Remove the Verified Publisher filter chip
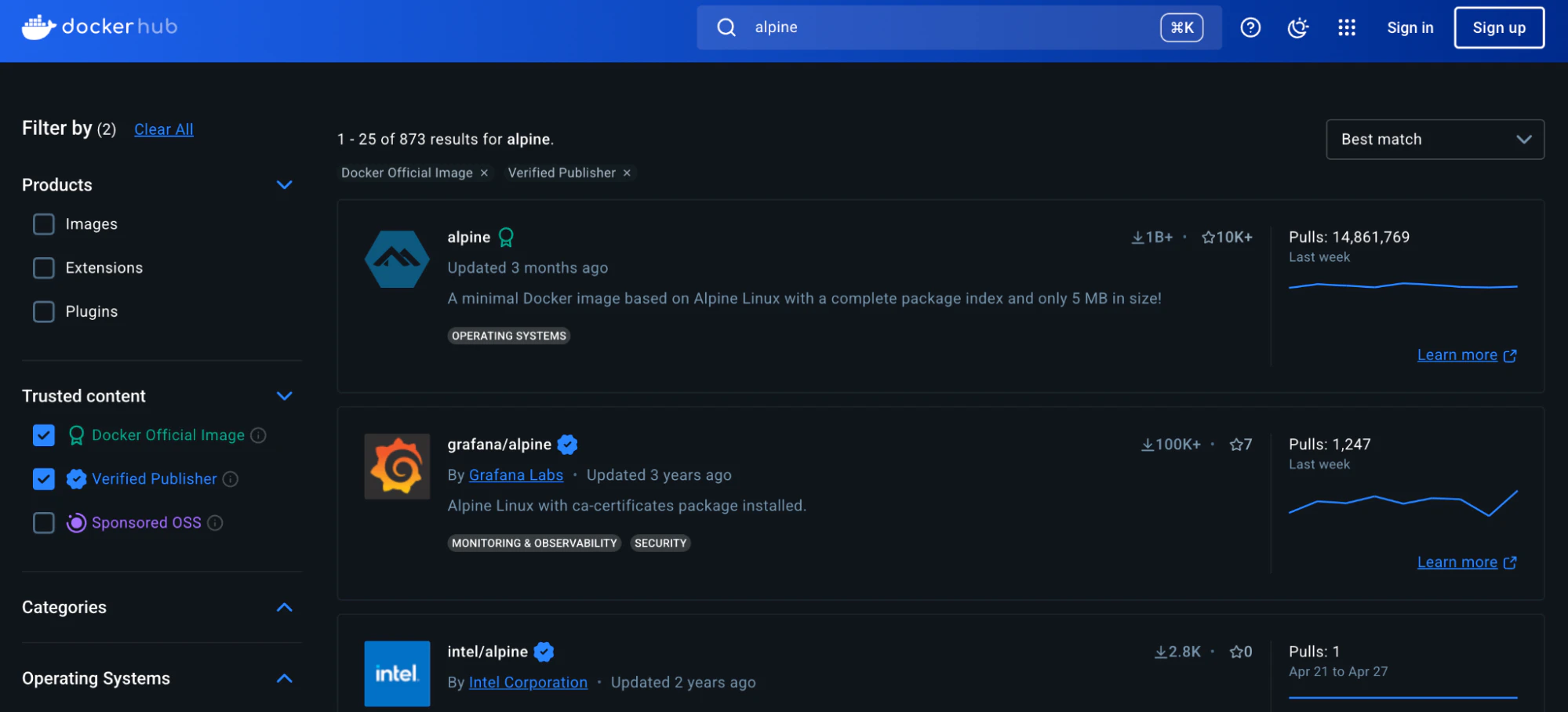This screenshot has height=712, width=1568. pos(627,173)
